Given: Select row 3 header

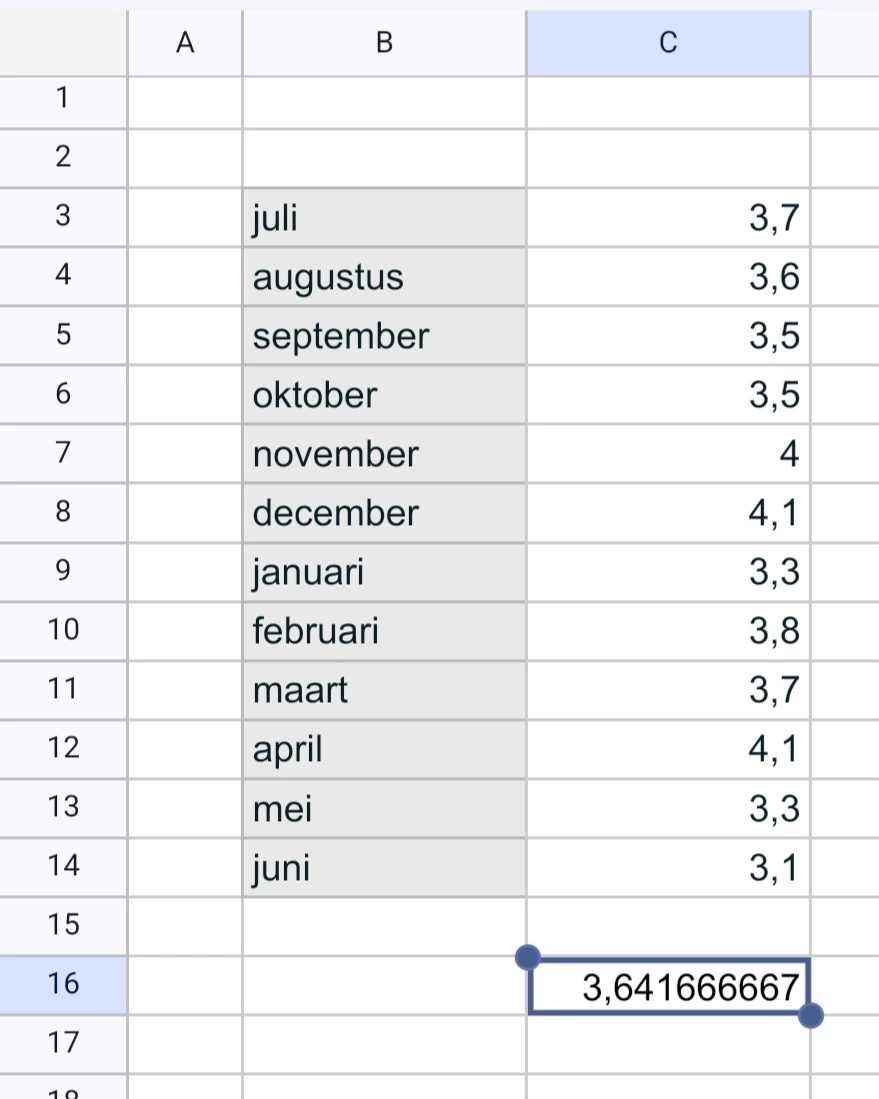Looking at the screenshot, I should (63, 216).
